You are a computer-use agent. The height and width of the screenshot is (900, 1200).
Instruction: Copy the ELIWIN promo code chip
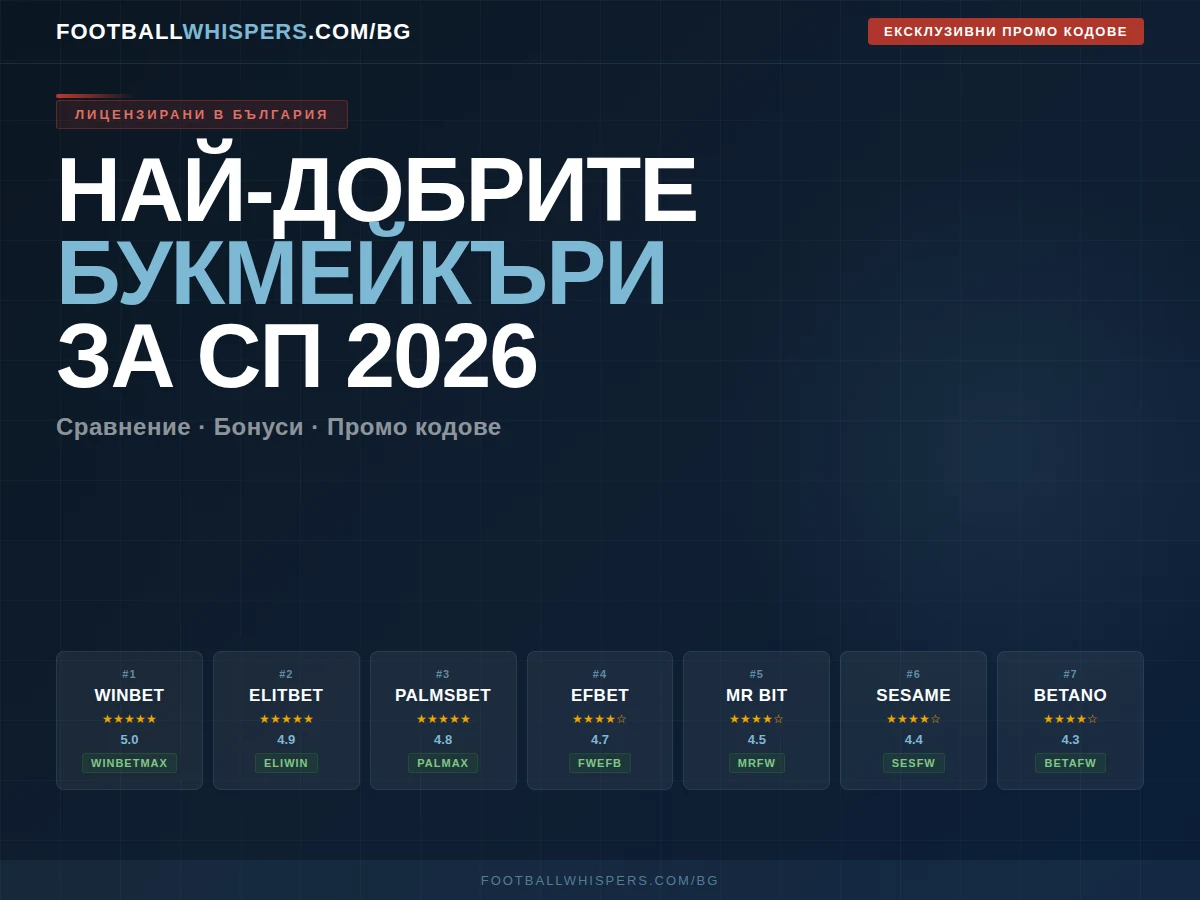coord(286,763)
